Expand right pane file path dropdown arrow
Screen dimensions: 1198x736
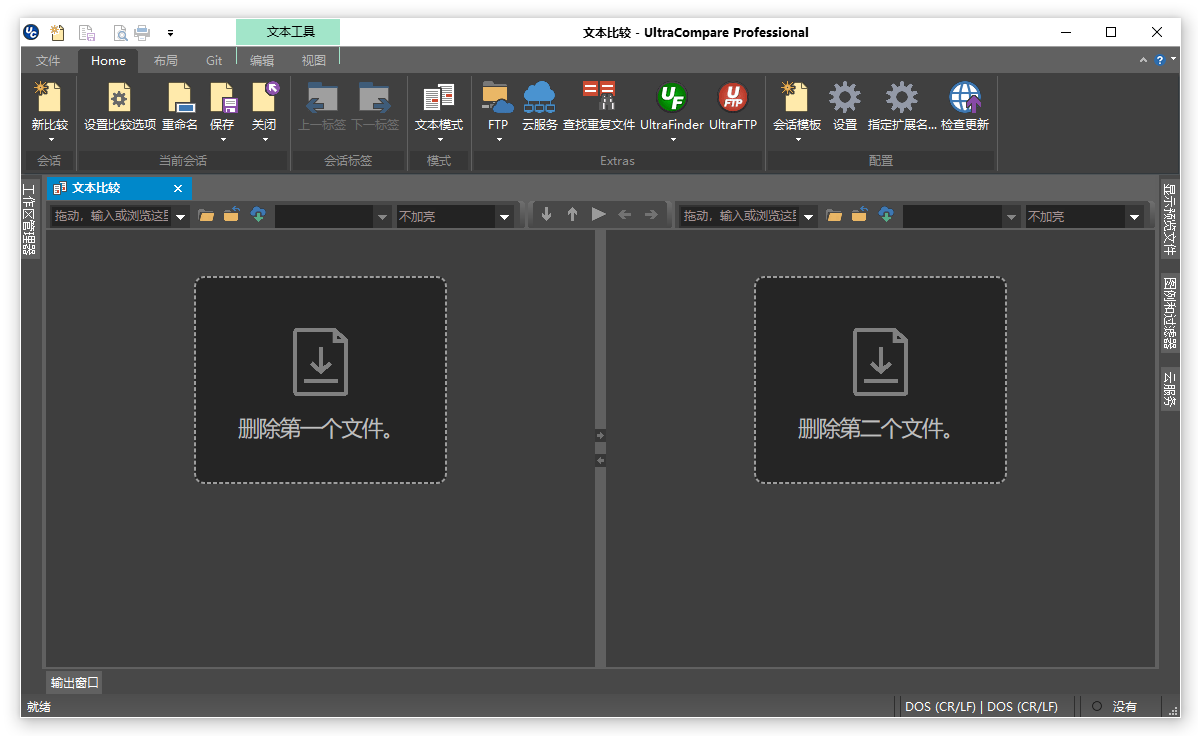[809, 217]
